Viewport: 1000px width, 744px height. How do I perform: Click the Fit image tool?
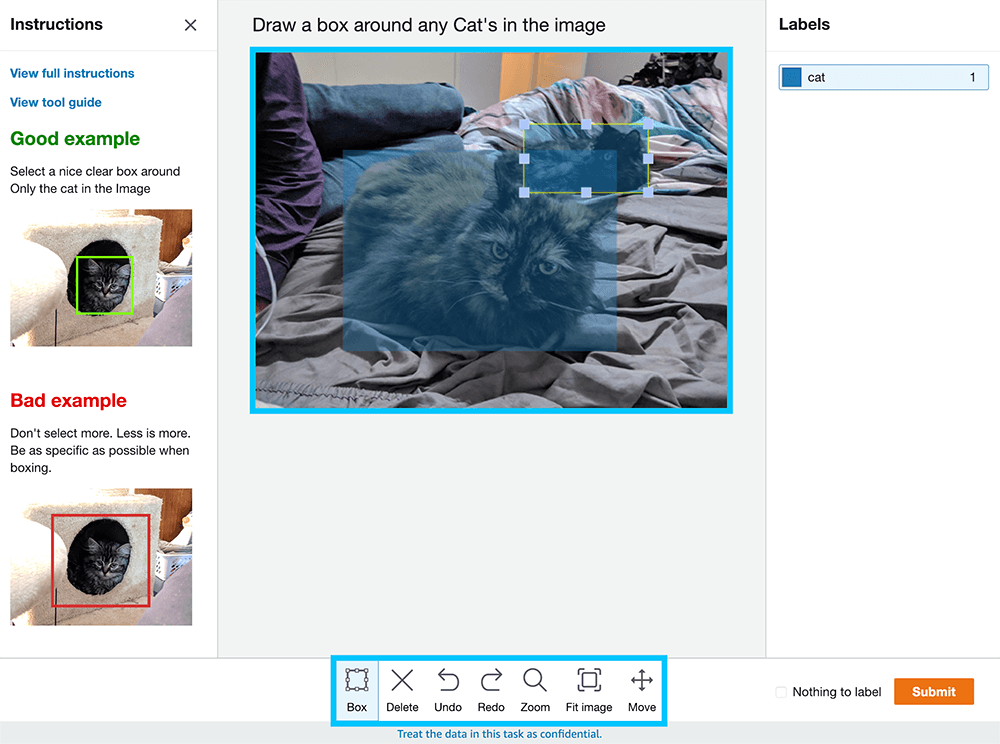click(x=589, y=690)
